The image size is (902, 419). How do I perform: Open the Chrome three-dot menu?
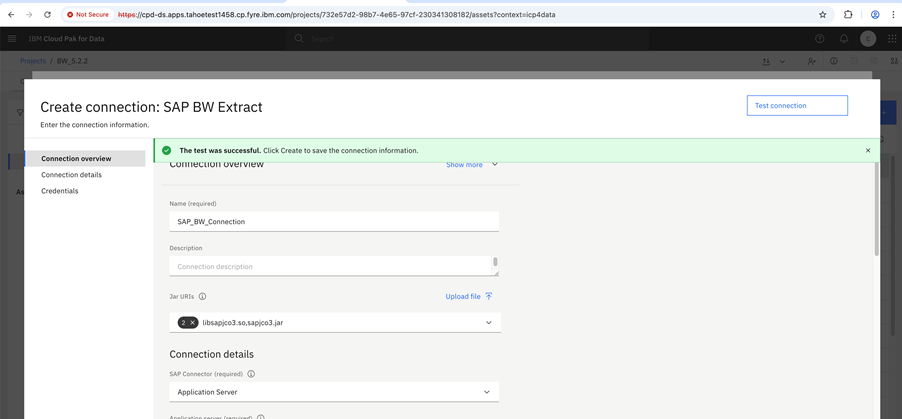893,14
